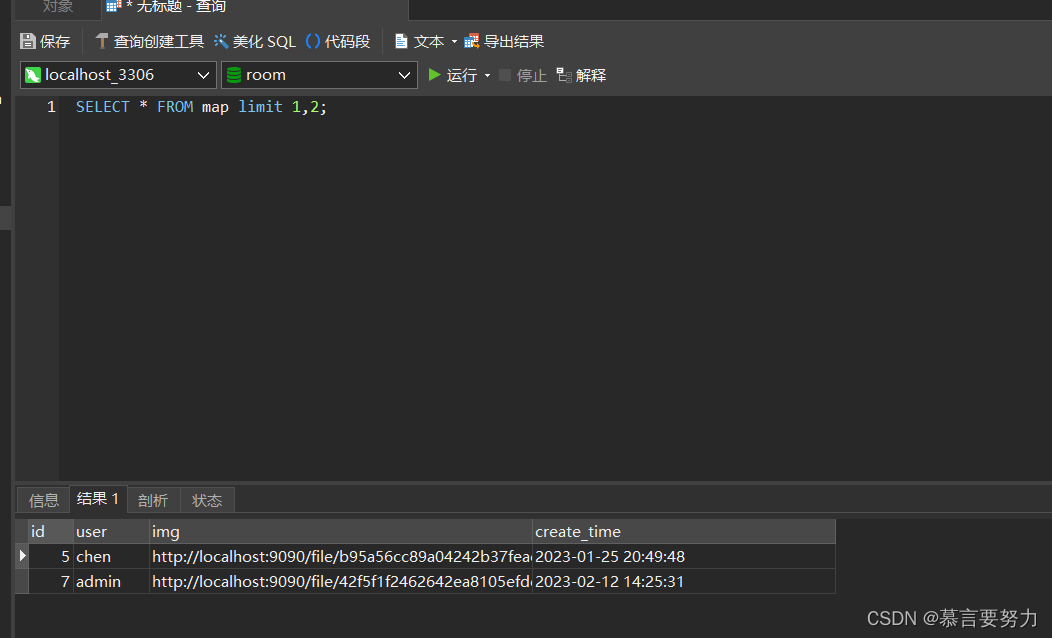The image size is (1052, 638).
Task: Select the row marker for chen row
Action: pos(22,556)
